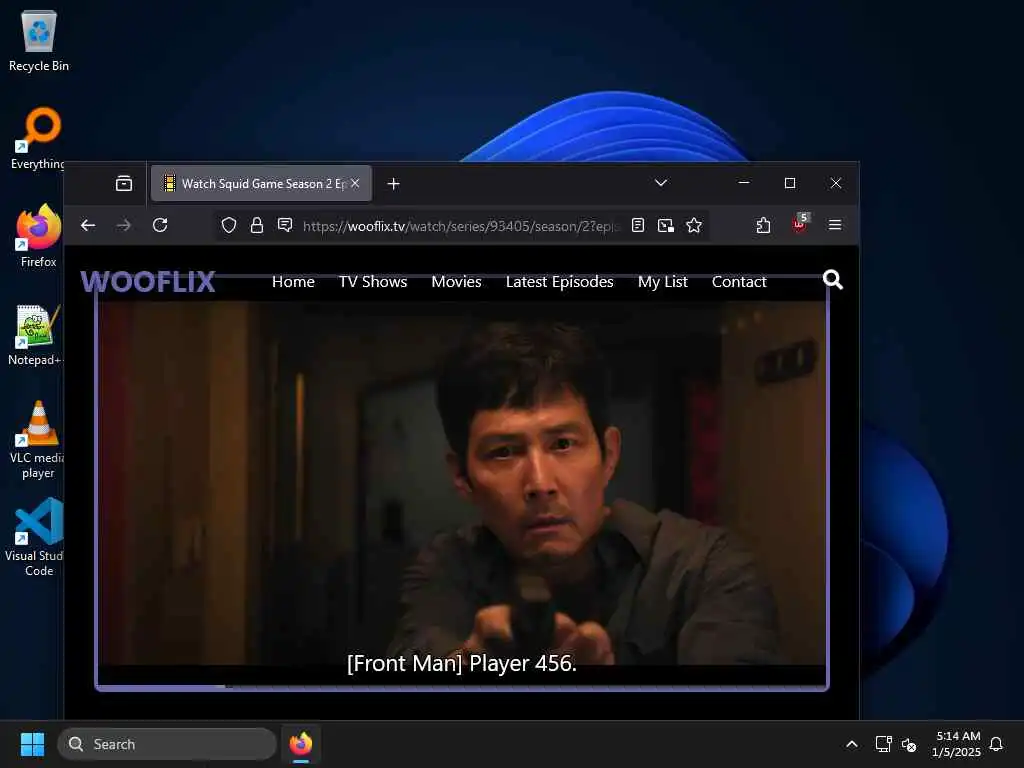Go to Home in Wooflix navigation
1024x768 pixels.
point(293,281)
